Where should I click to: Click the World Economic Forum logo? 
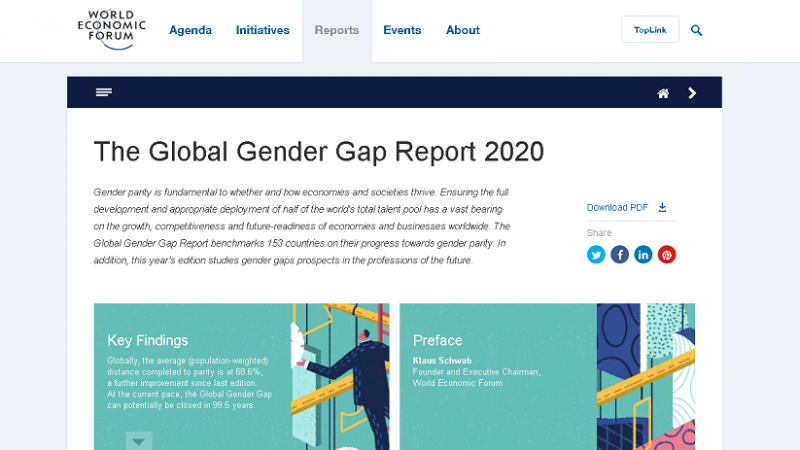111,30
